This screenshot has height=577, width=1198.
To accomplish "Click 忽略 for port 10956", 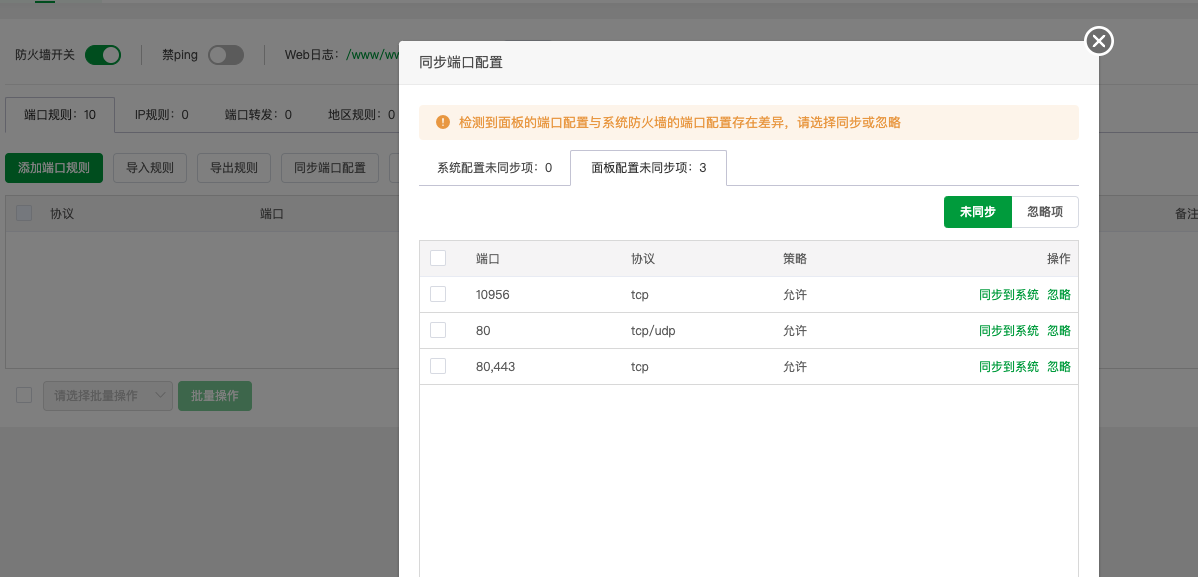I will pos(1059,294).
